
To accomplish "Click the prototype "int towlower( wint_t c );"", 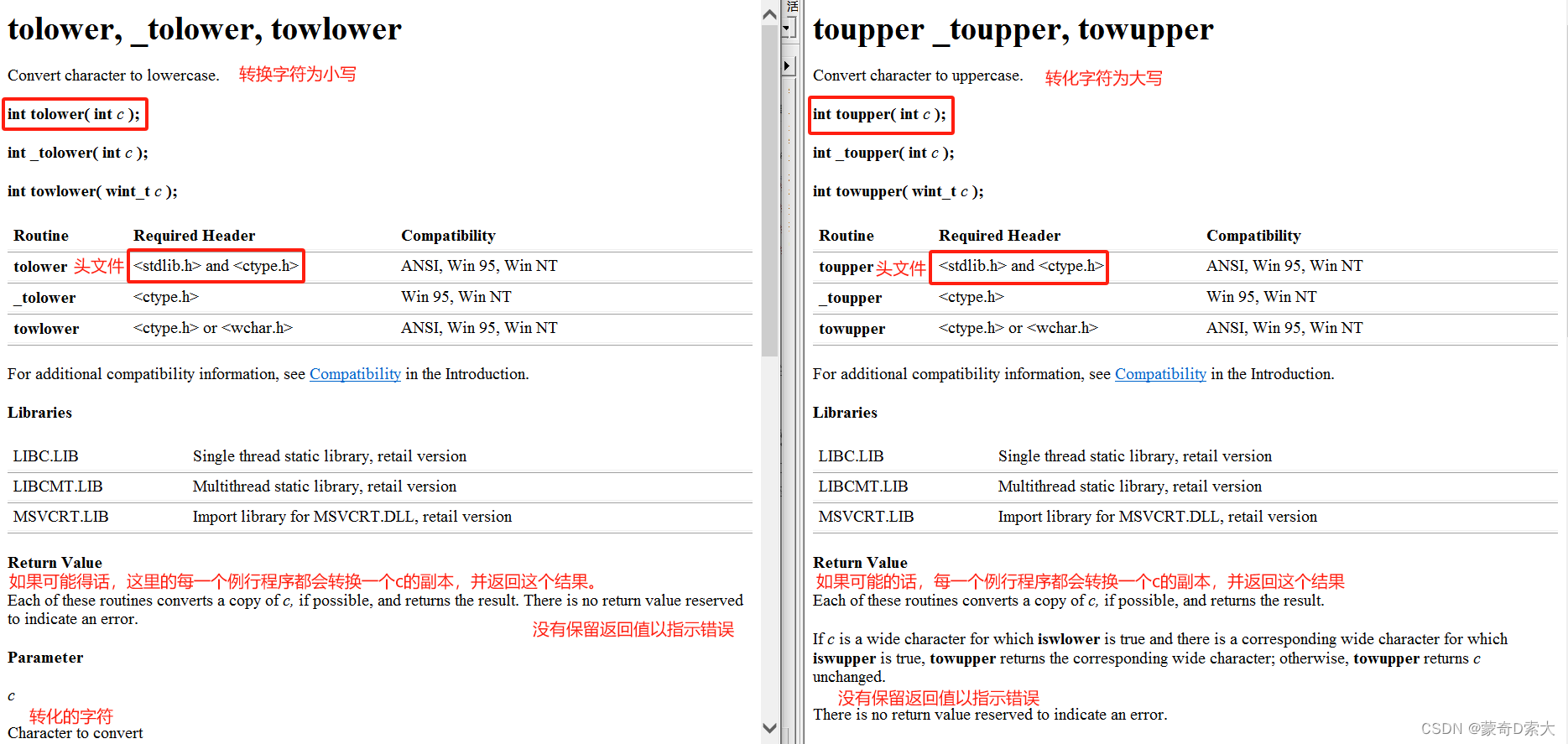I will [92, 191].
